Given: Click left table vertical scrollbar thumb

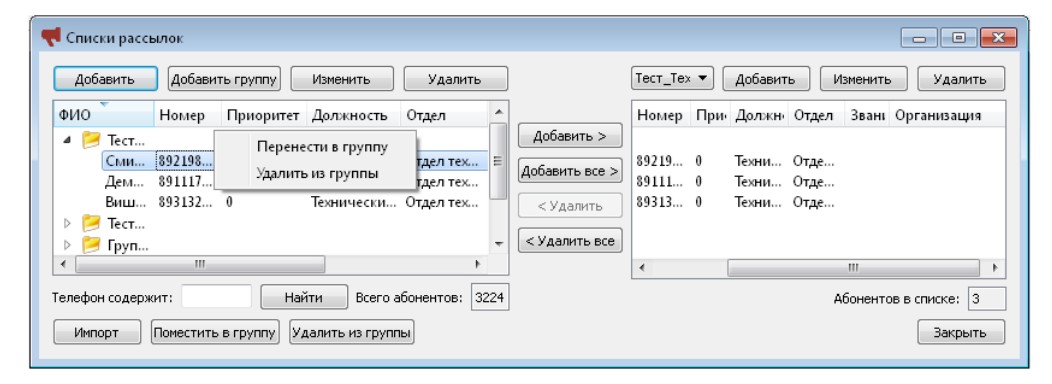Looking at the screenshot, I should click(x=498, y=161).
